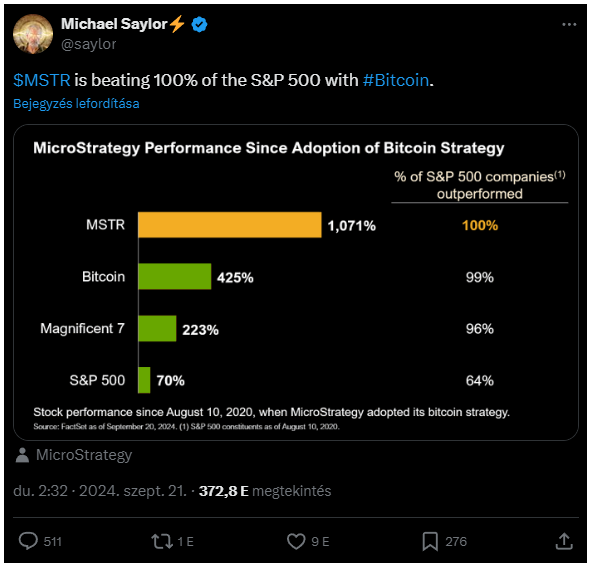Click the 372,8 E megtekintés view count

tap(265, 491)
